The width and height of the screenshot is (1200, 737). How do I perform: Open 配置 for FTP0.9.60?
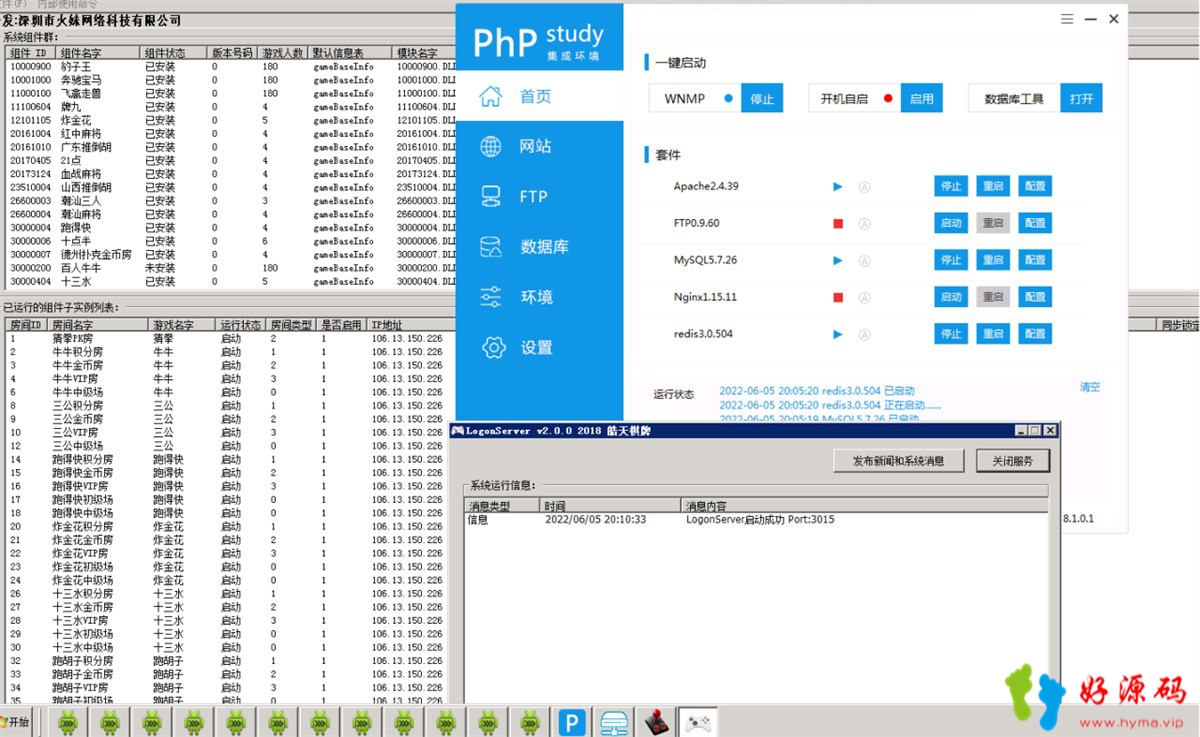(x=1035, y=223)
